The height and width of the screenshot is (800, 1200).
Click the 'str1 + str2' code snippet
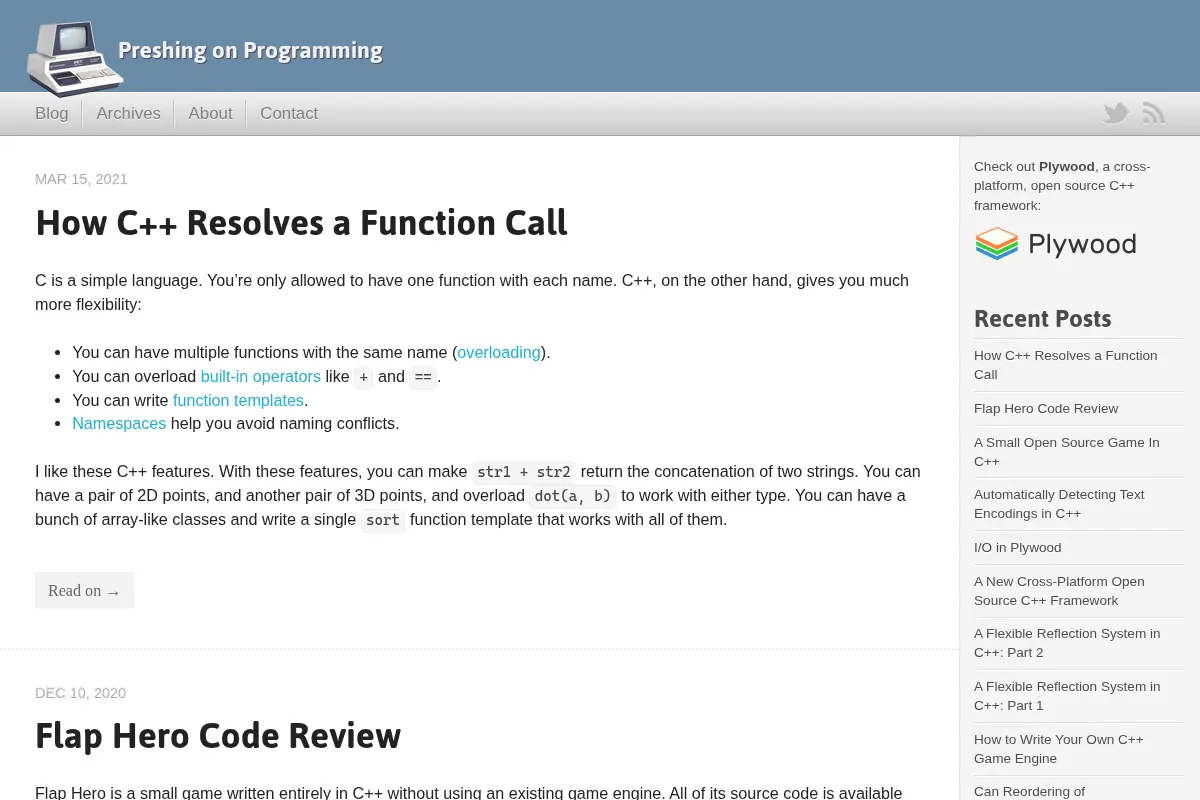[x=524, y=472]
